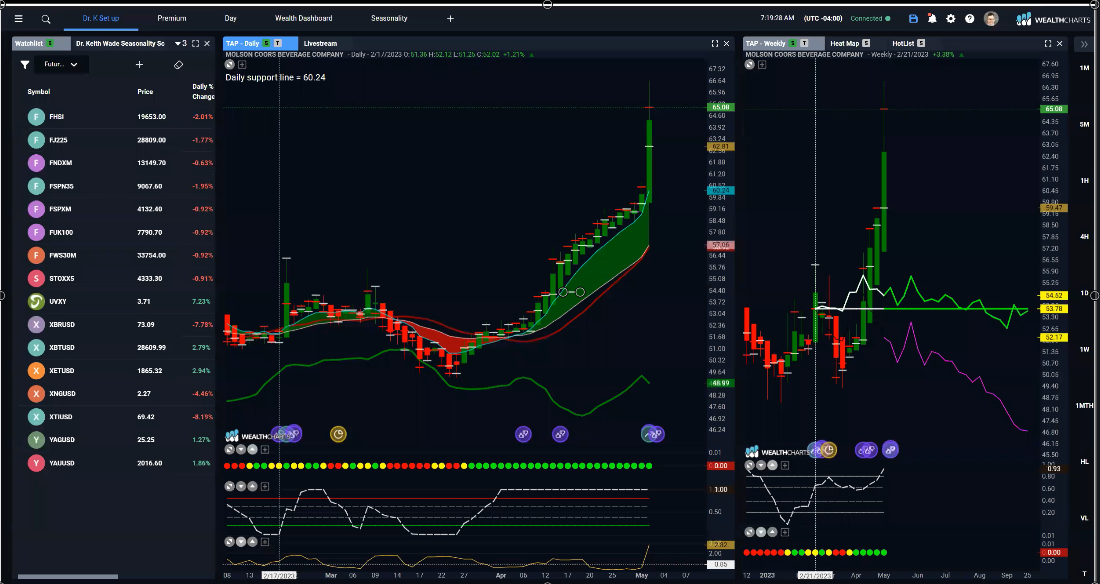Image resolution: width=1100 pixels, height=584 pixels.
Task: Open the user profile avatar
Action: pos(991,19)
